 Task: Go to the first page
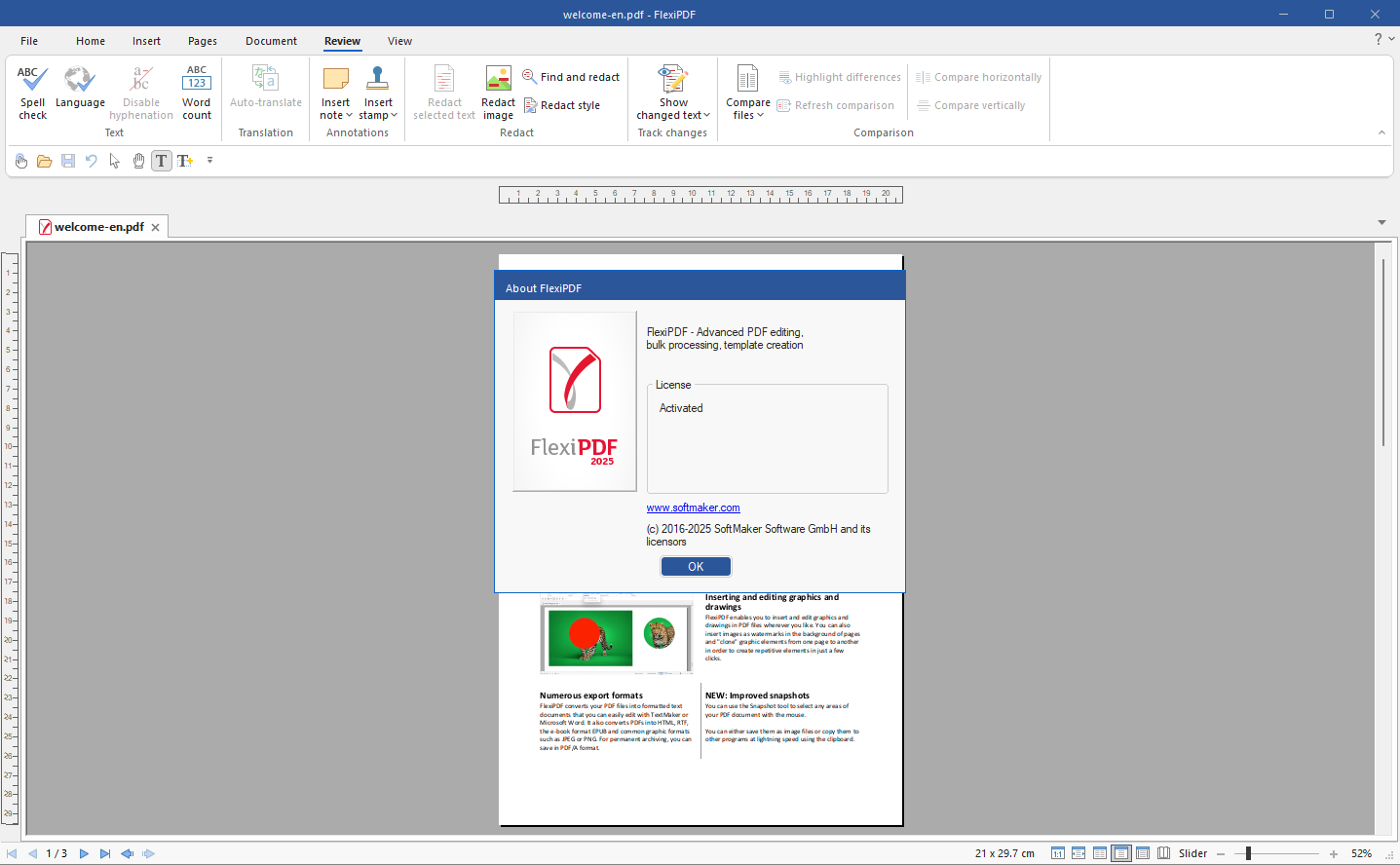click(12, 853)
